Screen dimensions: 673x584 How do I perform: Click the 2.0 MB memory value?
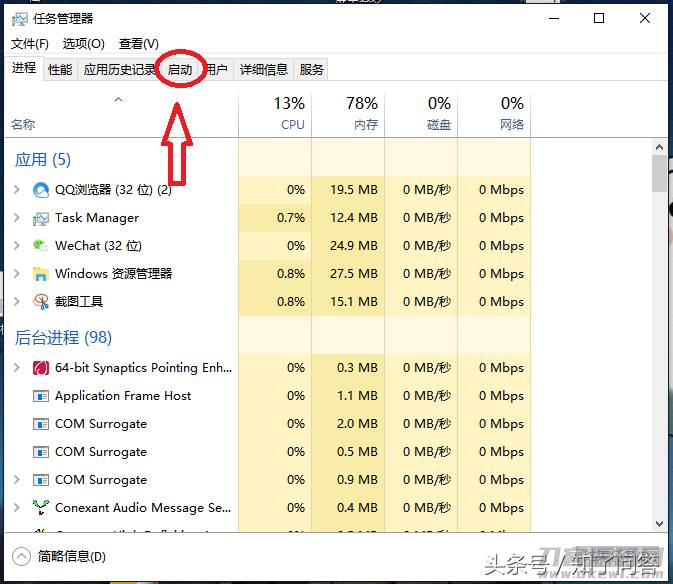357,424
